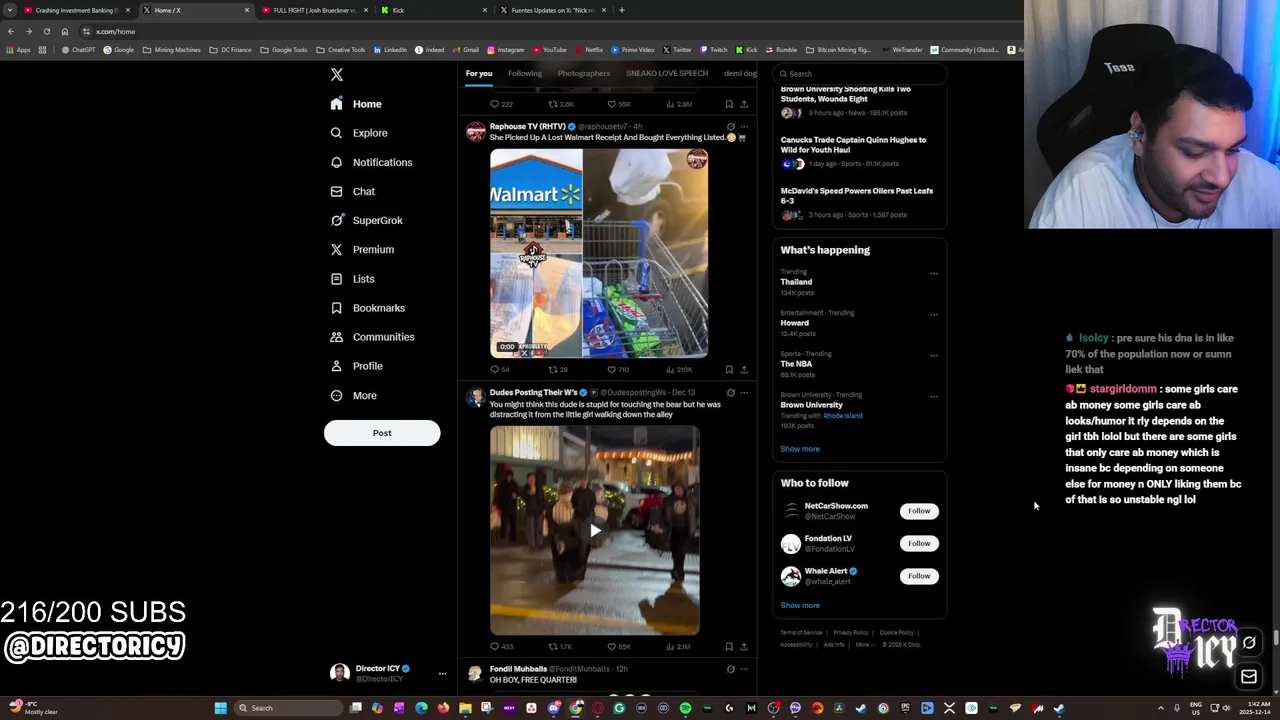Switch to FULL FIGHT Josh Brueckner browser tab
Viewport: 1280px width, 720px height.
pyautogui.click(x=314, y=10)
